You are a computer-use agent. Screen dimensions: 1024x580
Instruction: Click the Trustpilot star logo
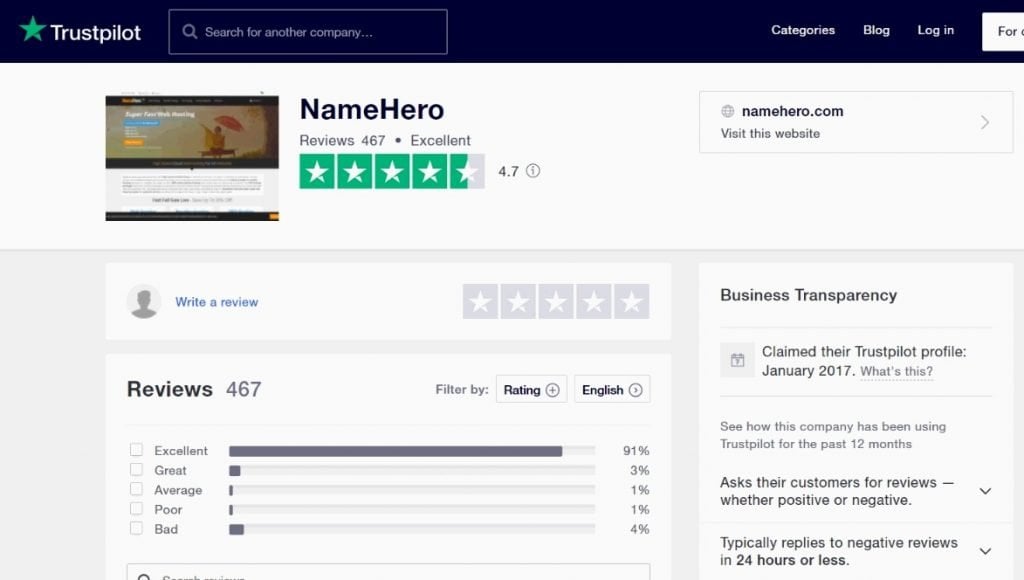pyautogui.click(x=33, y=29)
